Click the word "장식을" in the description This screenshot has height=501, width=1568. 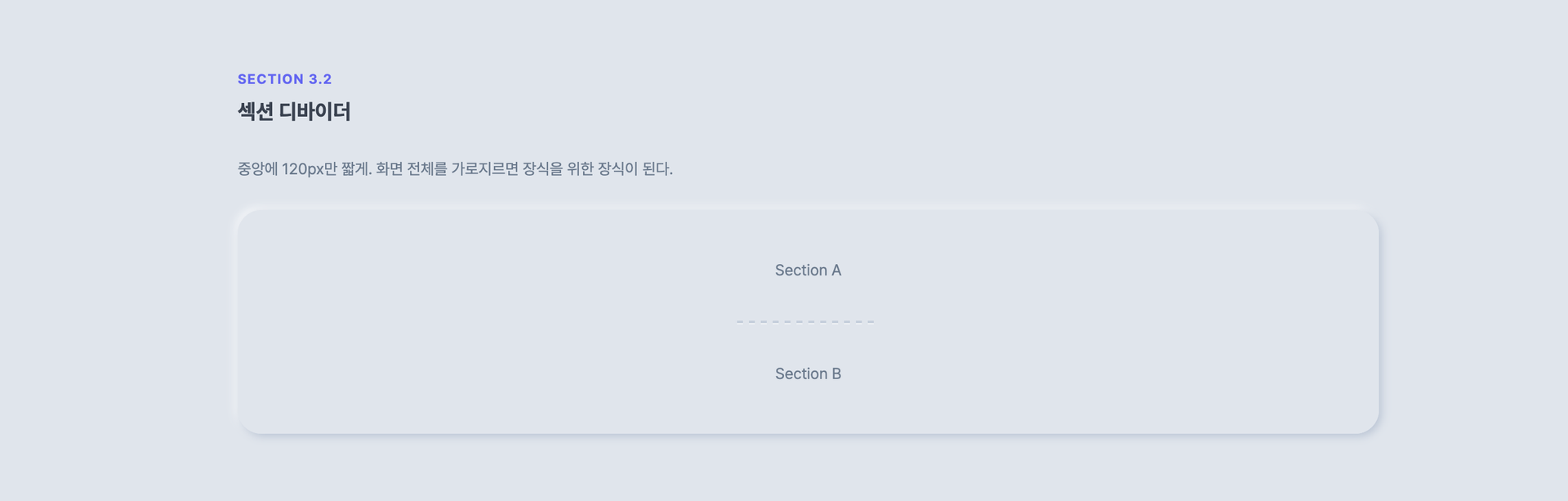pos(543,169)
